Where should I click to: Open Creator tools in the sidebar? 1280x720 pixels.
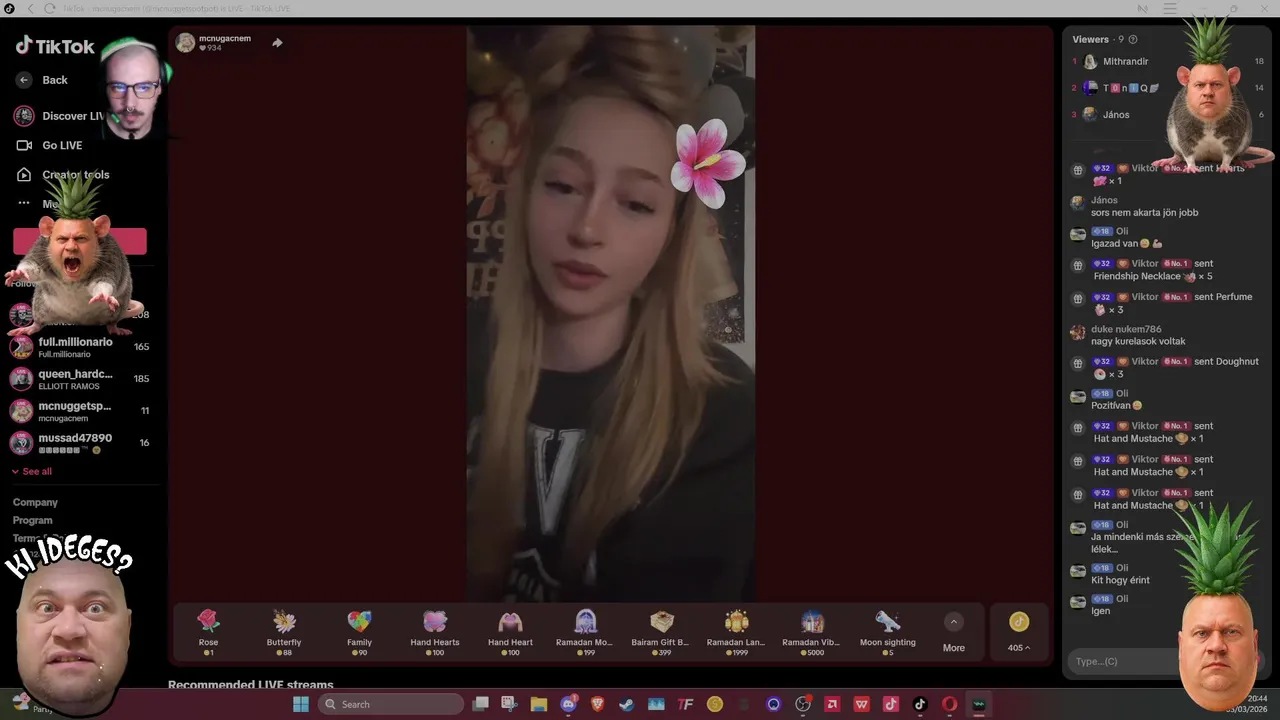[x=76, y=175]
